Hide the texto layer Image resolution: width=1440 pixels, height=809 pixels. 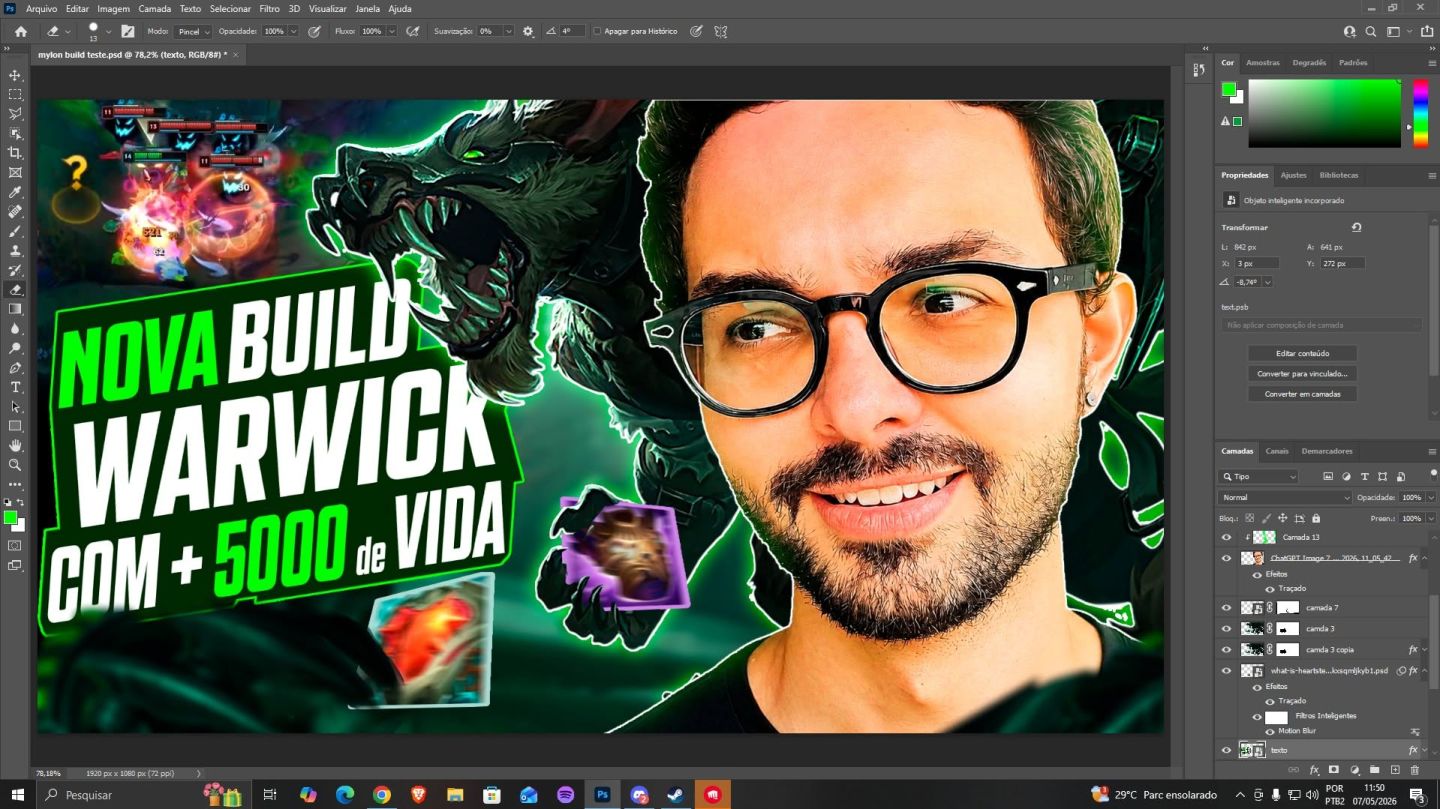pos(1226,750)
